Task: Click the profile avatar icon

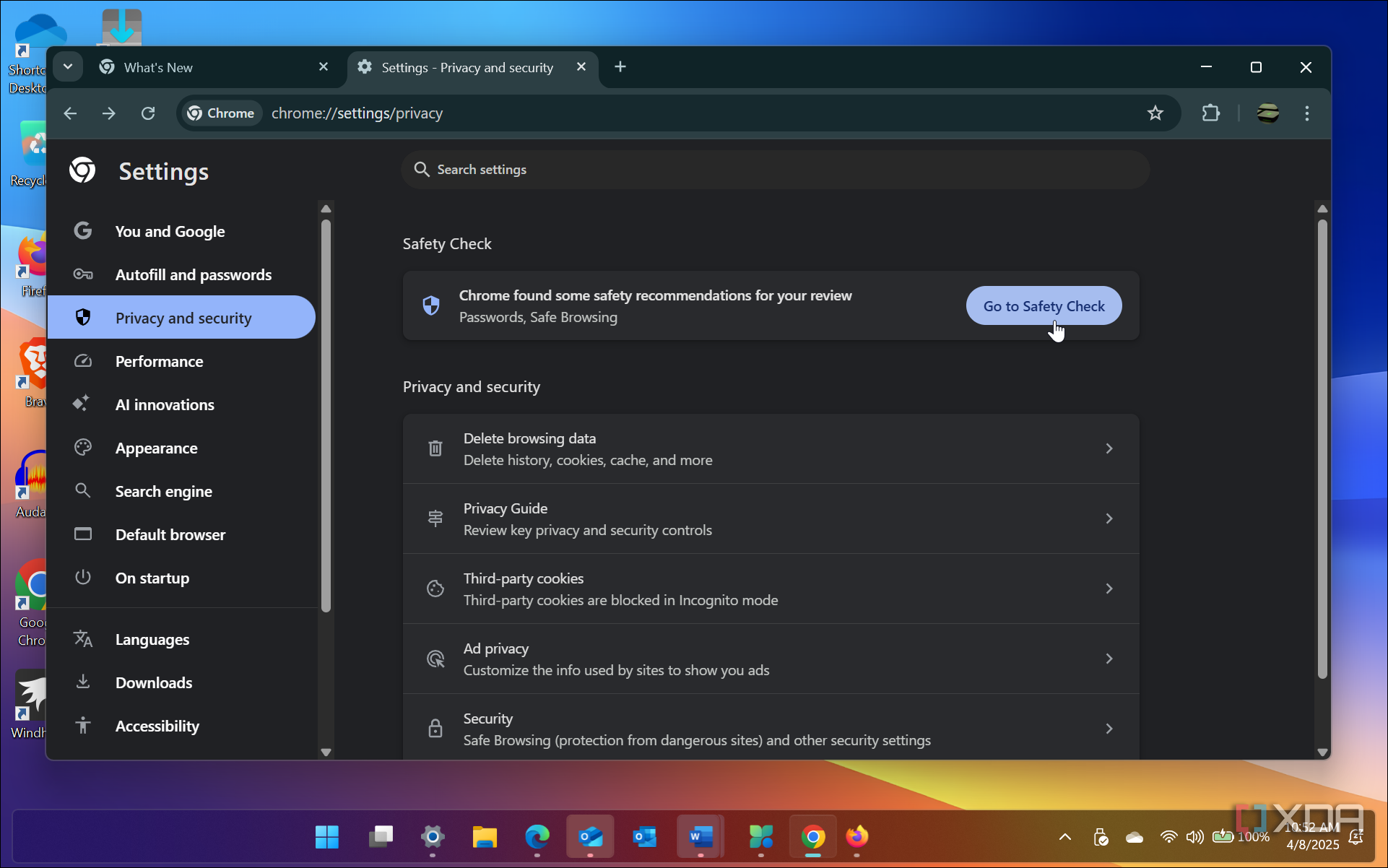Action: [x=1268, y=113]
